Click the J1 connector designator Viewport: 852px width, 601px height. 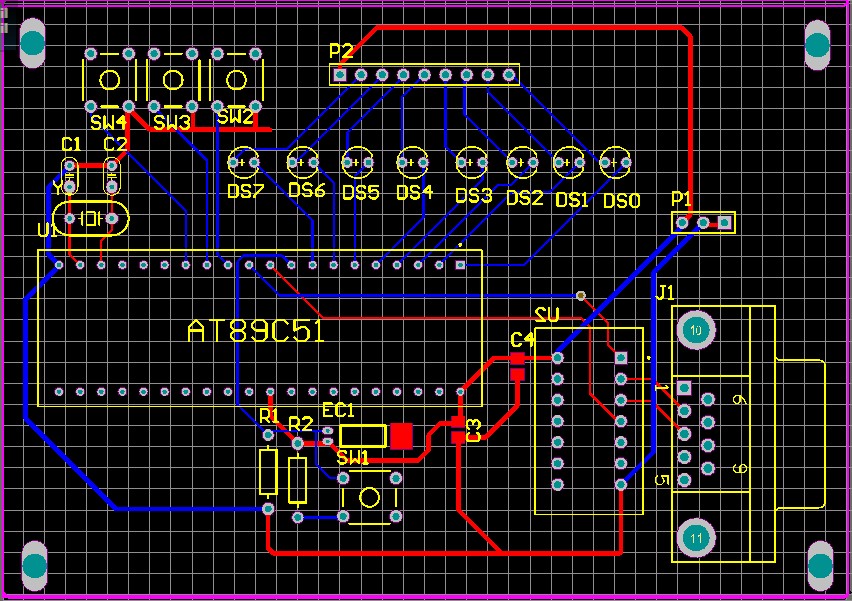[665, 293]
